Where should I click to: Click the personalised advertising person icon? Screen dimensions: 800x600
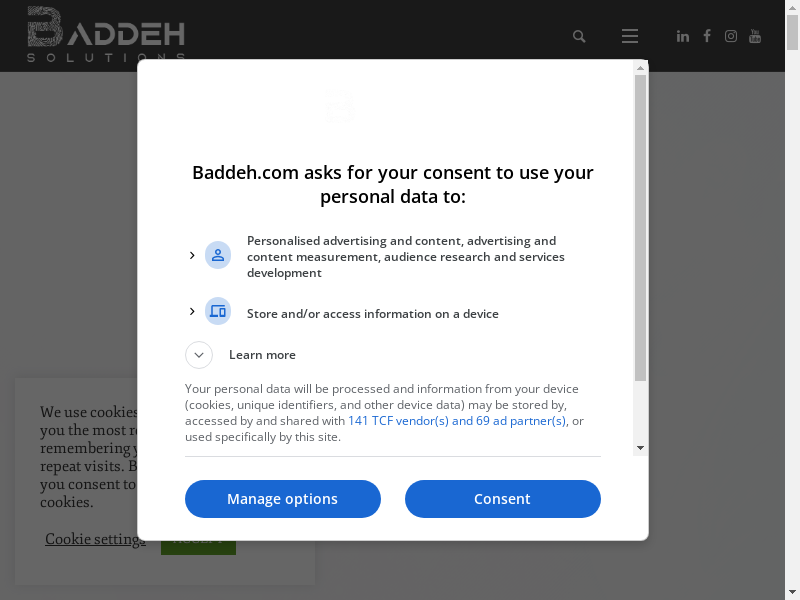(x=218, y=255)
